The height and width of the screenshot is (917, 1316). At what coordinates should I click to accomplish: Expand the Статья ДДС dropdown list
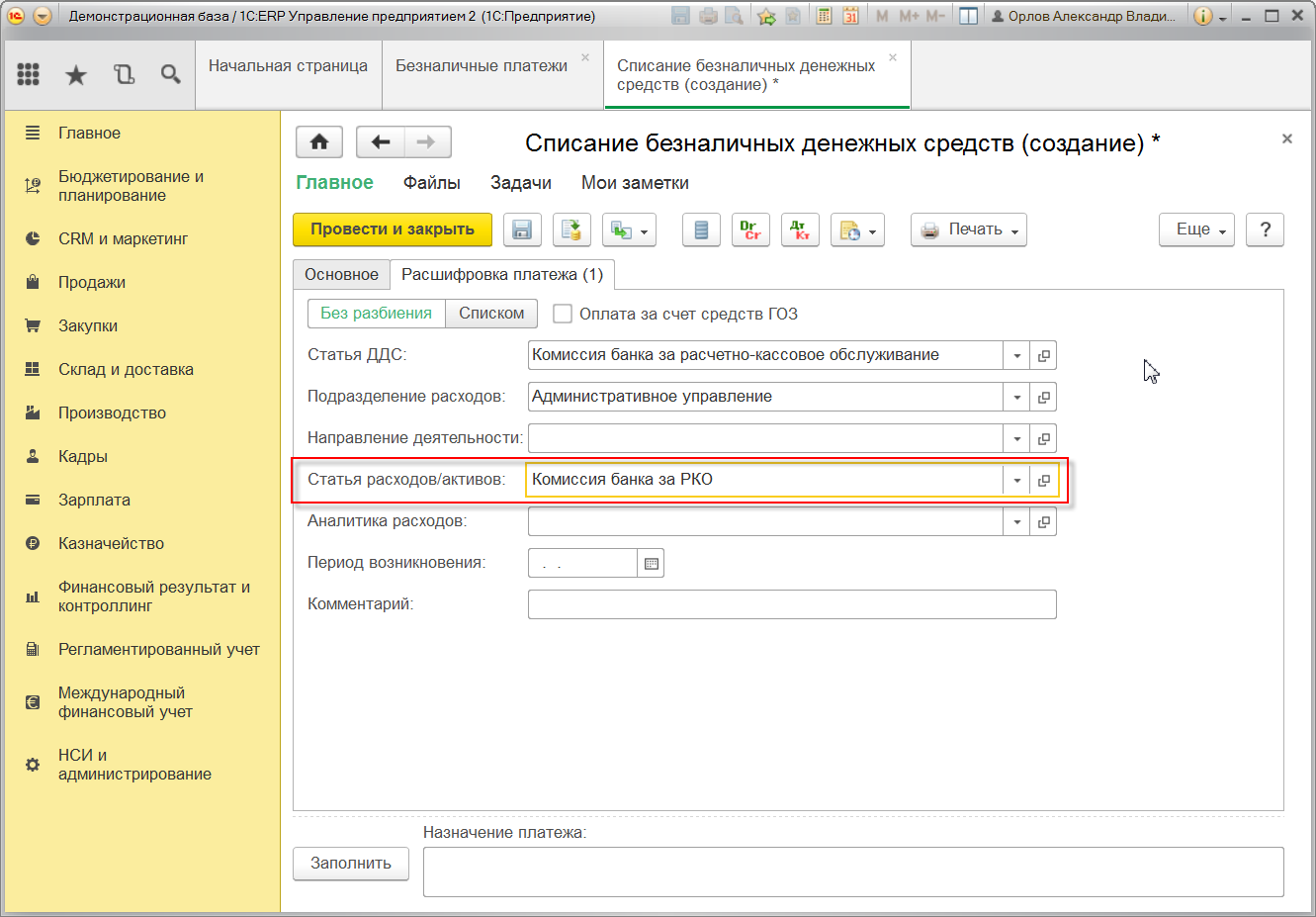click(1016, 355)
